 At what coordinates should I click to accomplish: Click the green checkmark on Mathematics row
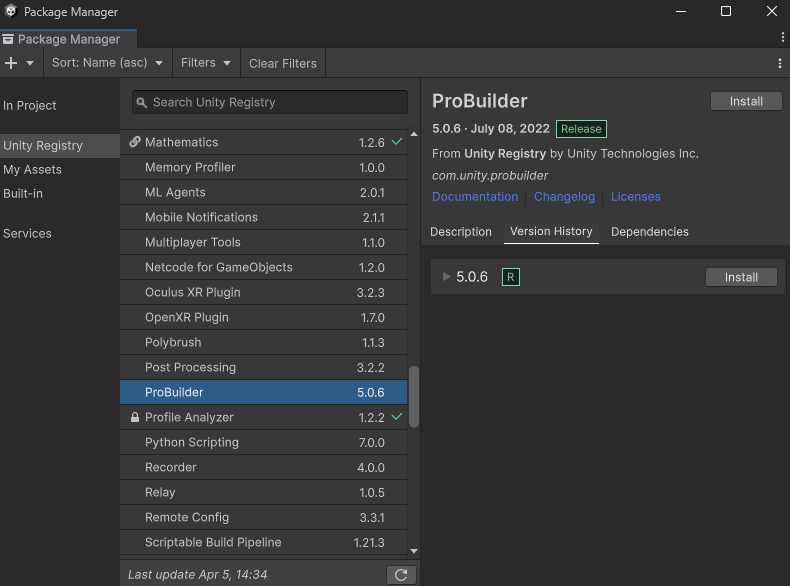397,142
